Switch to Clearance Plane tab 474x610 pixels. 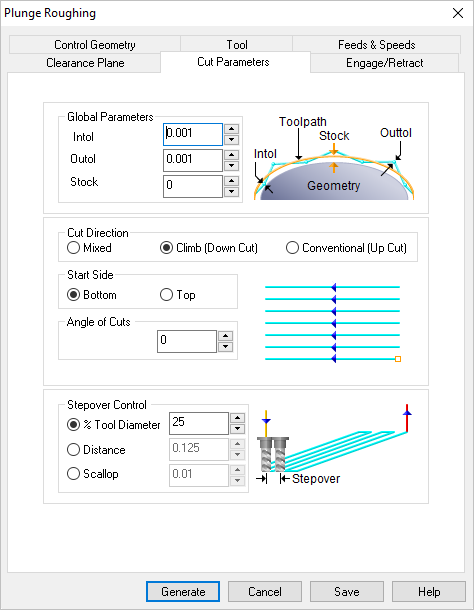coord(85,63)
